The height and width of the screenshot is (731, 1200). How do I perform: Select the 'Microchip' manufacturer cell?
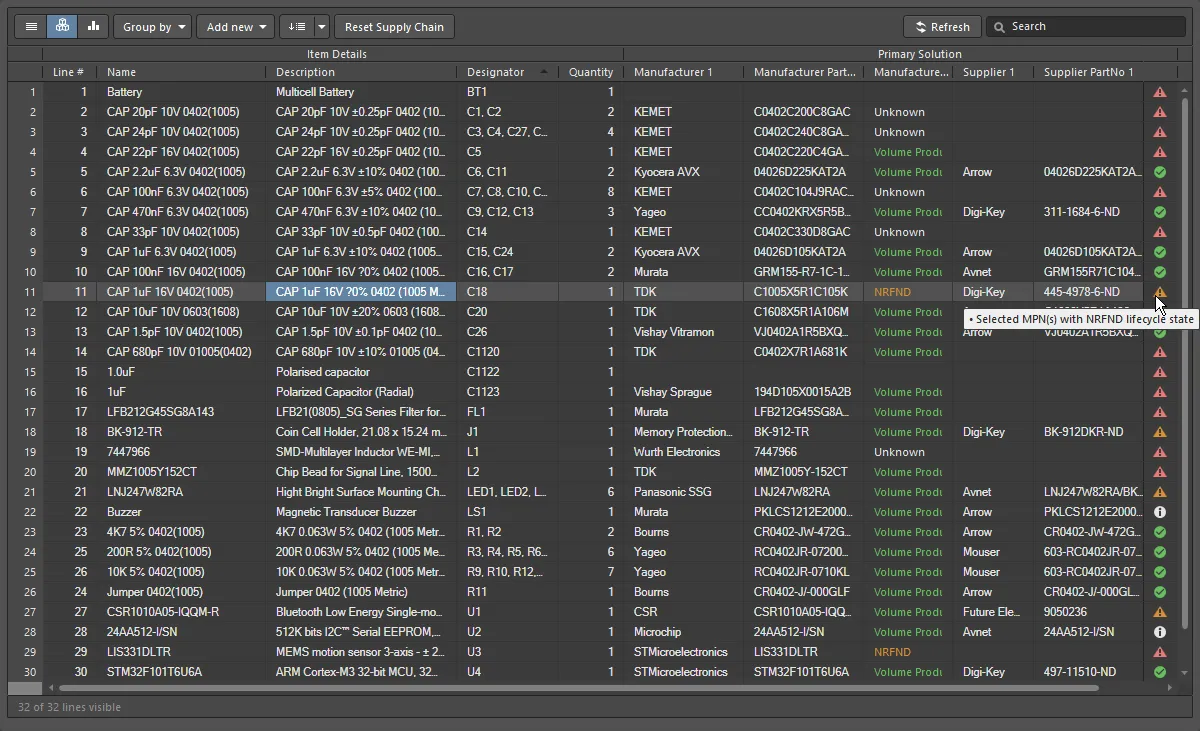(684, 632)
